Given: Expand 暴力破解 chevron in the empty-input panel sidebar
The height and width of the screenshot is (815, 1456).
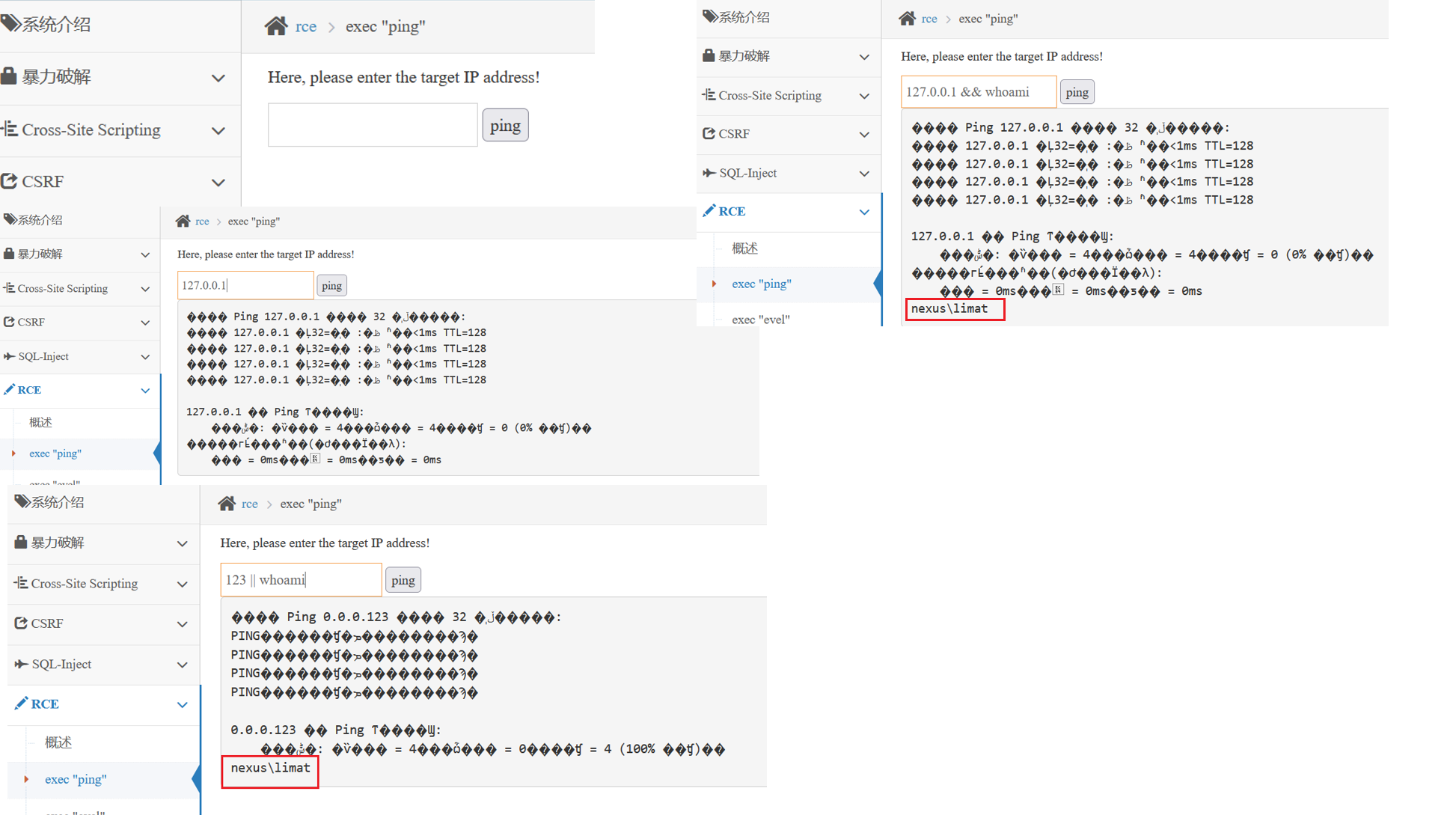Looking at the screenshot, I should pos(218,78).
